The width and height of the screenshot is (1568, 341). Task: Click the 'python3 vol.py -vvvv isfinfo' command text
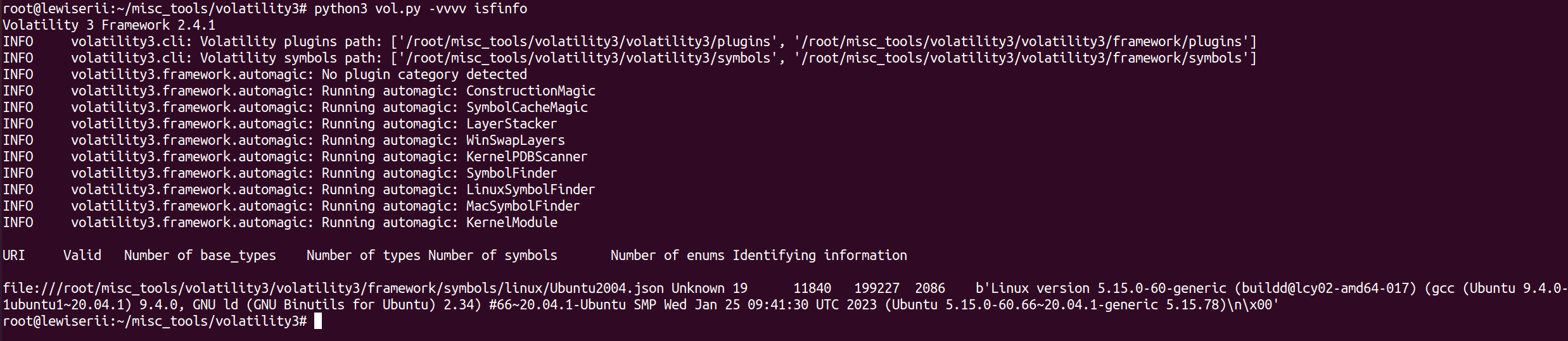point(421,9)
